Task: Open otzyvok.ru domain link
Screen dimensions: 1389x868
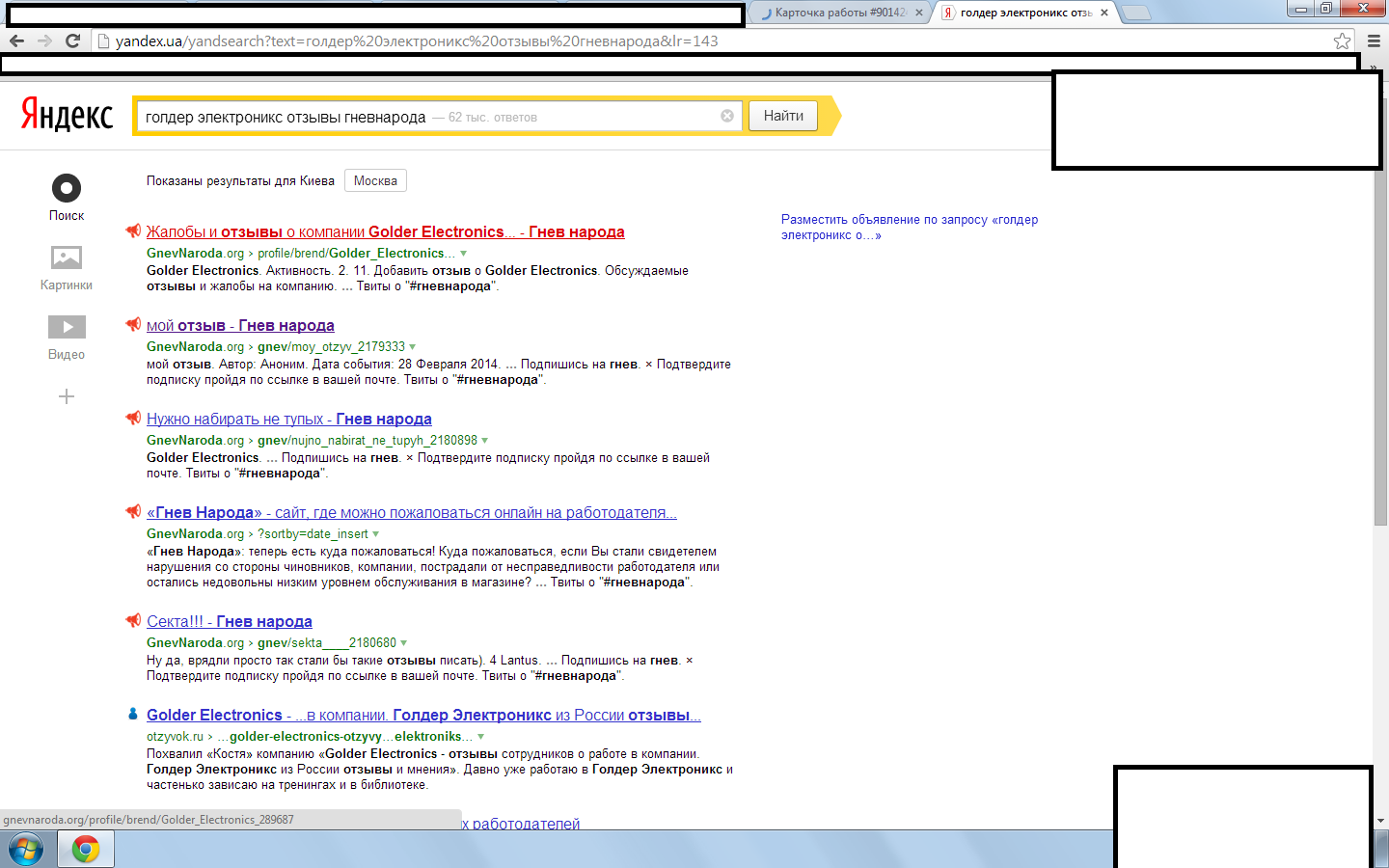Action: tap(175, 736)
